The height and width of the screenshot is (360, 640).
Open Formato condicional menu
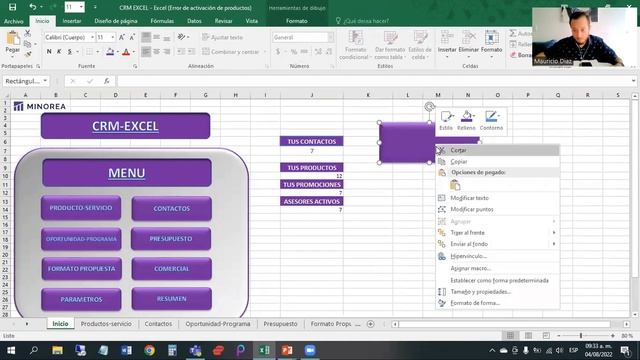point(356,45)
